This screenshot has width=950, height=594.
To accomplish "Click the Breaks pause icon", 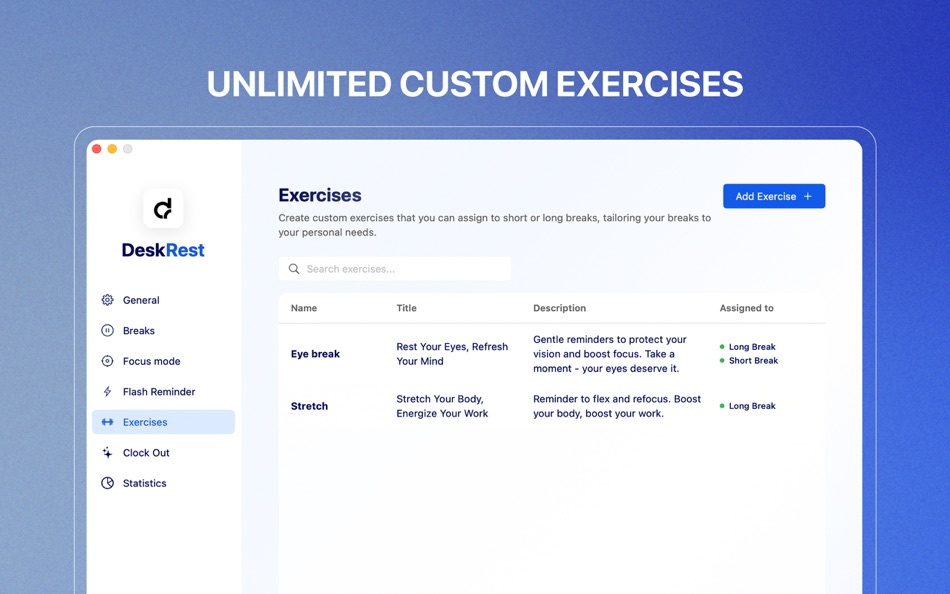I will point(107,330).
